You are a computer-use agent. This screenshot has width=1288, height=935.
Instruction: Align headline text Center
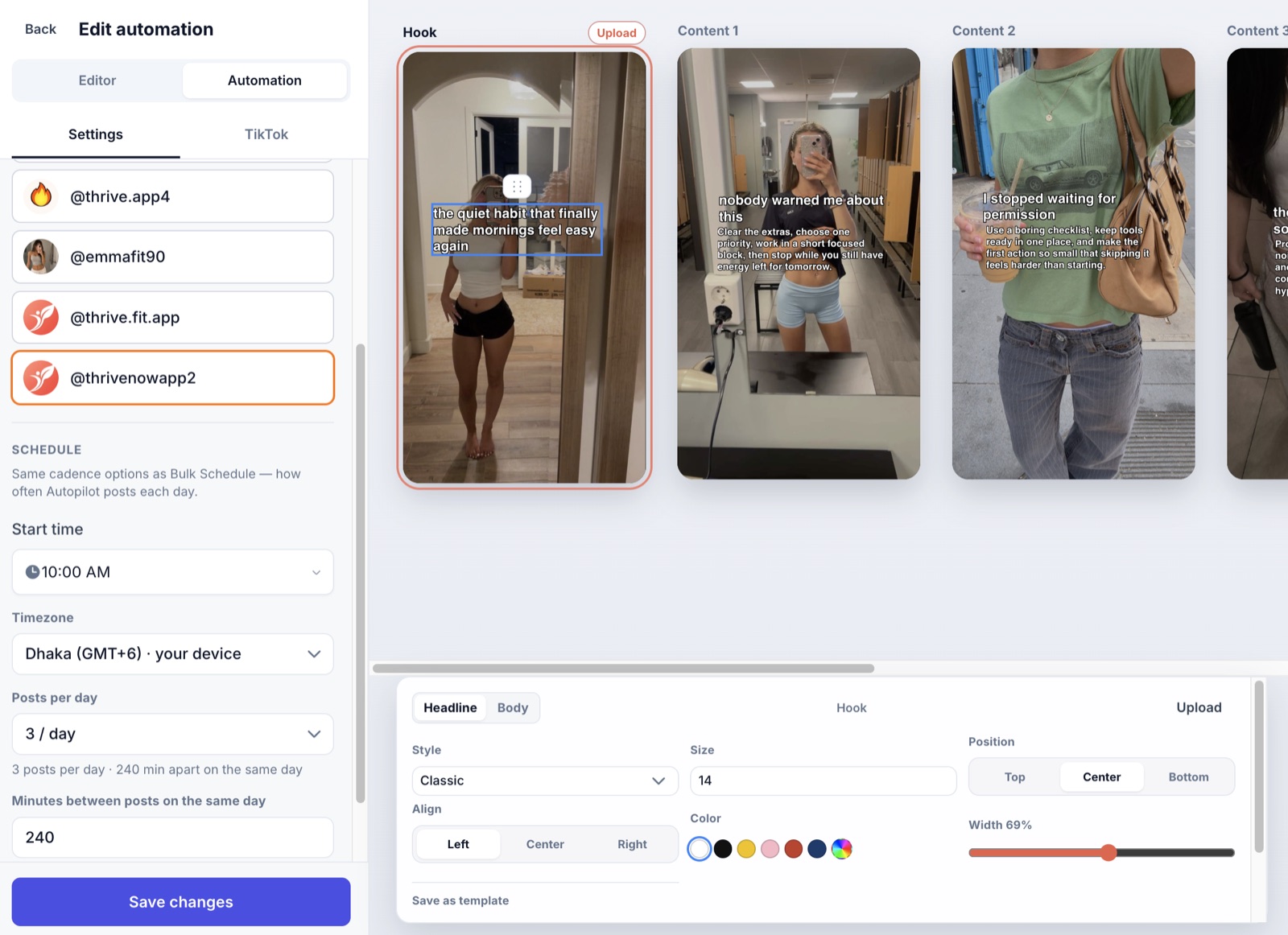click(x=545, y=844)
